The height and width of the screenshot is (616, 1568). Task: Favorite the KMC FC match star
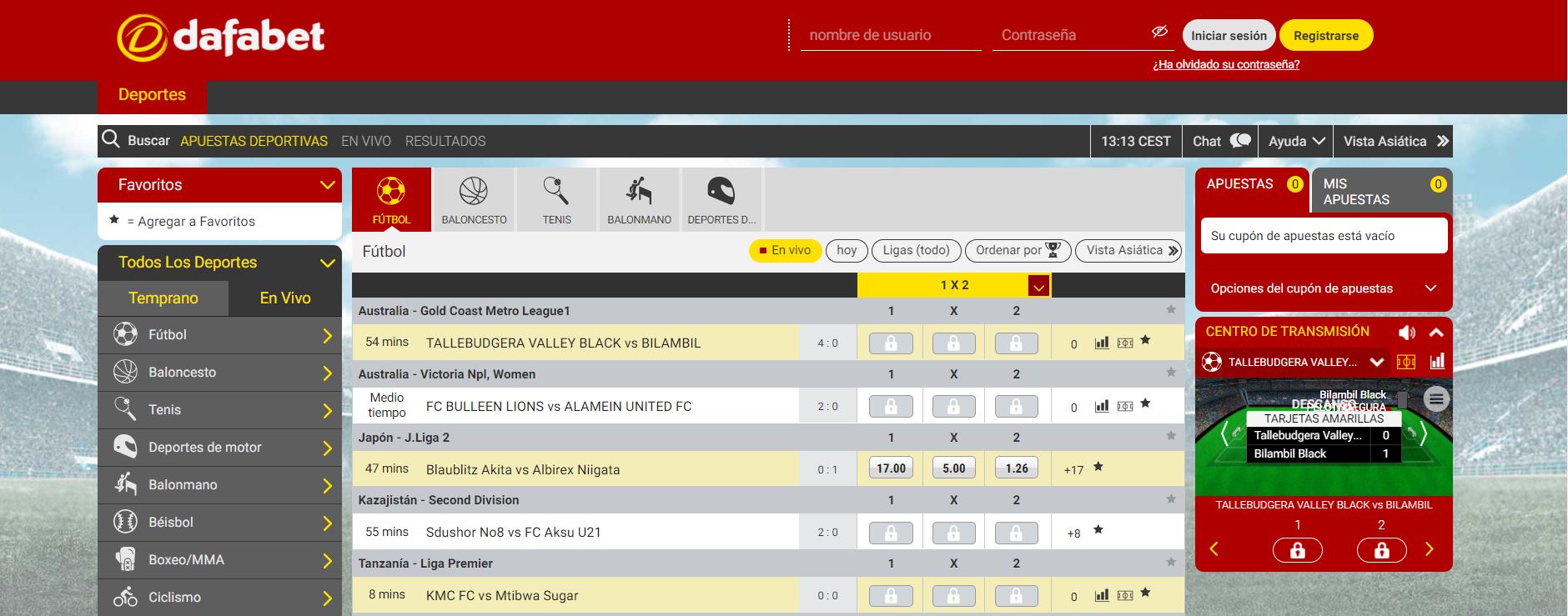pos(1146,593)
